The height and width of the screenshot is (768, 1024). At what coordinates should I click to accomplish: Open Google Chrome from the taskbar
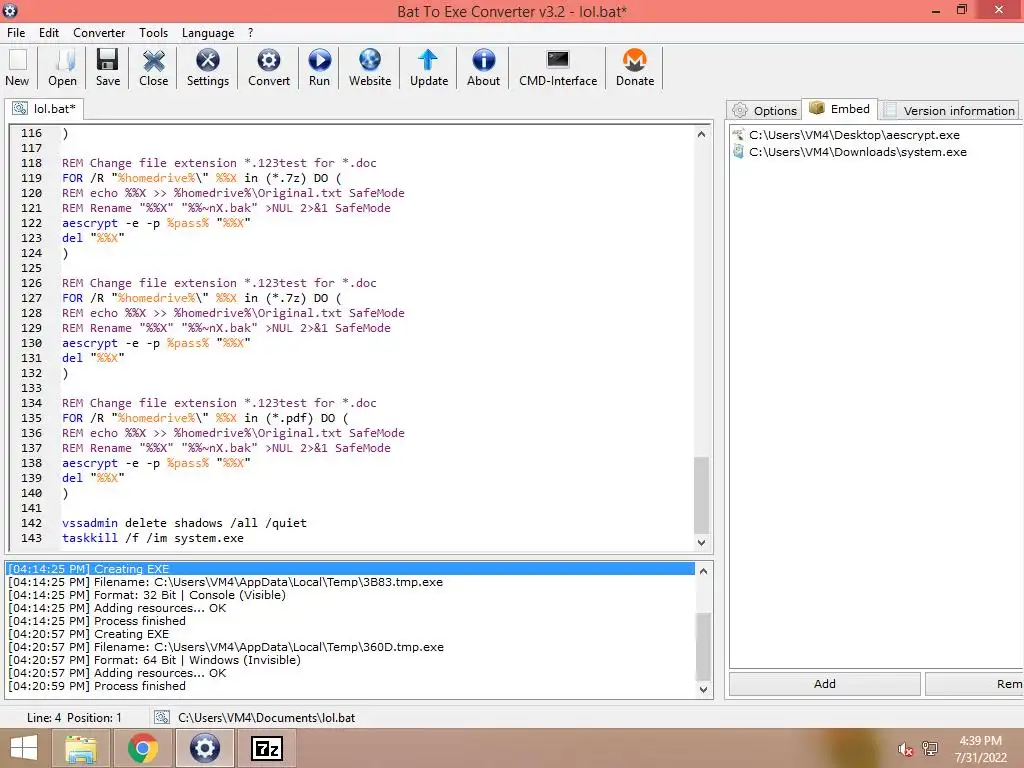(x=142, y=748)
